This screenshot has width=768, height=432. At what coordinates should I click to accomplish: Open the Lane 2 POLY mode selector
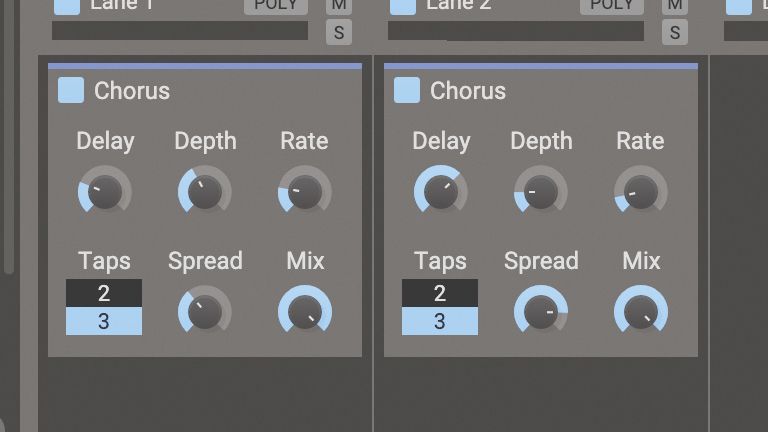click(612, 5)
